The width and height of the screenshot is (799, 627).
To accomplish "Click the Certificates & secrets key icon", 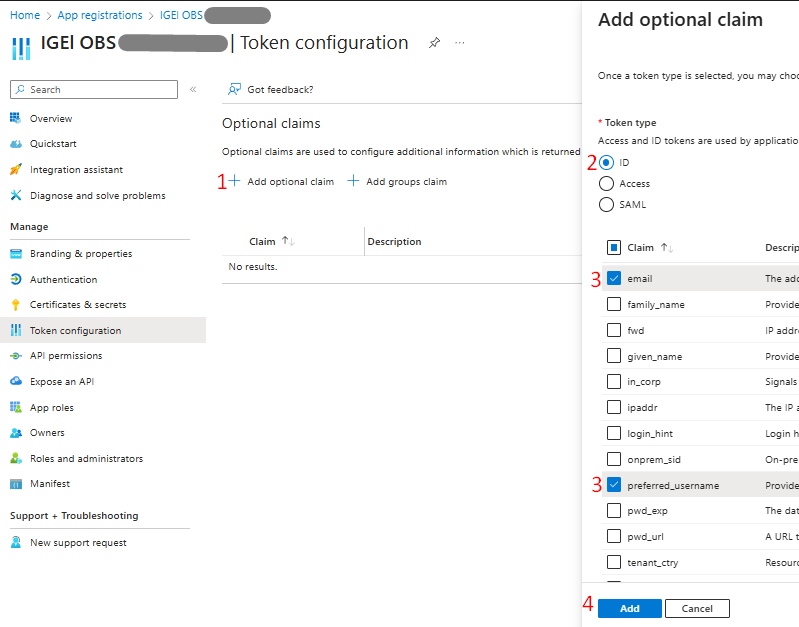I will point(16,305).
